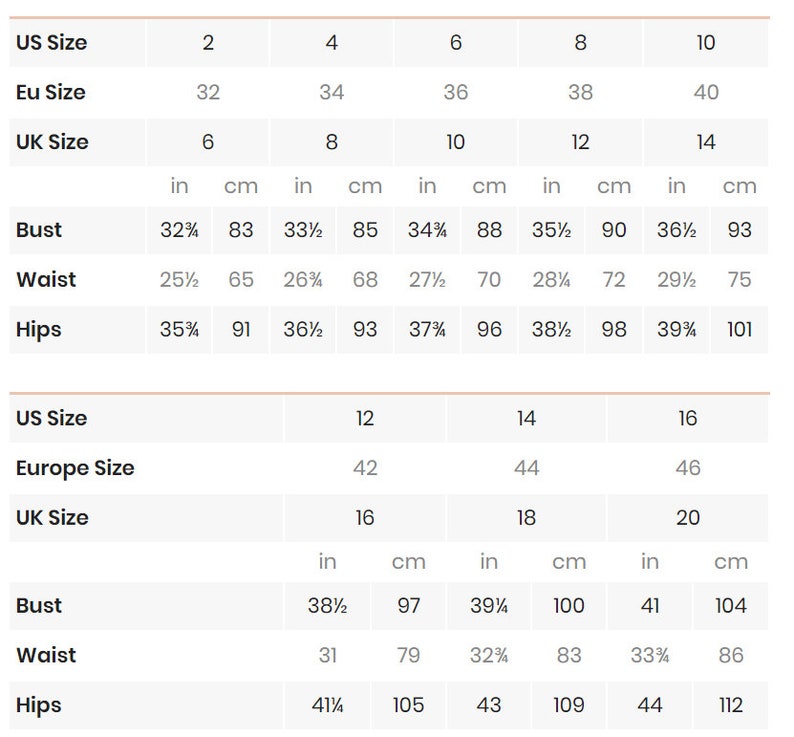Select the 32¾ inch bust value
This screenshot has height=737, width=794.
[179, 230]
